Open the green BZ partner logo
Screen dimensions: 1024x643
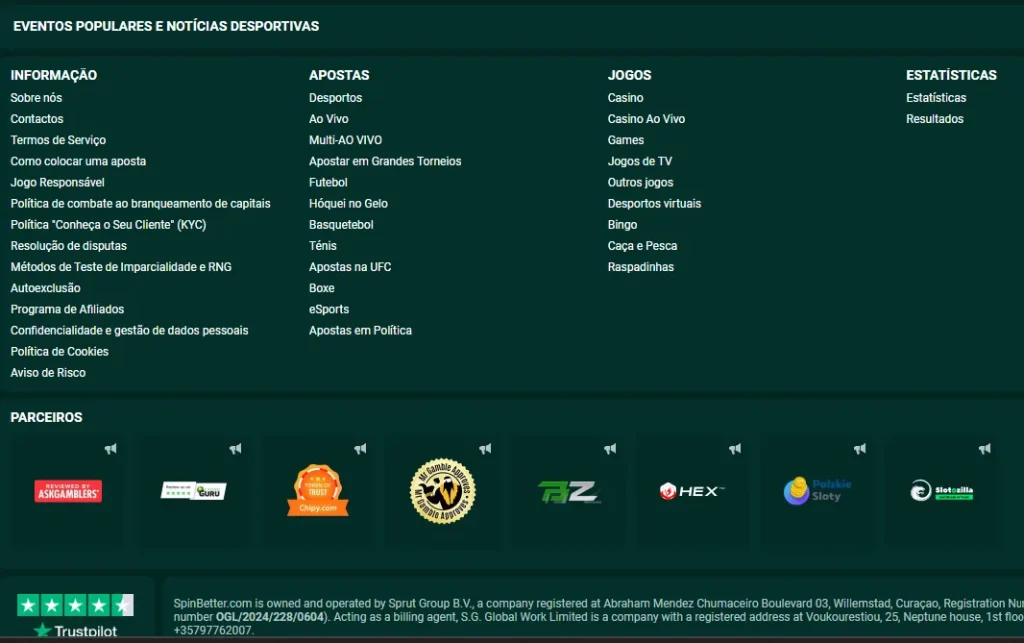568,492
